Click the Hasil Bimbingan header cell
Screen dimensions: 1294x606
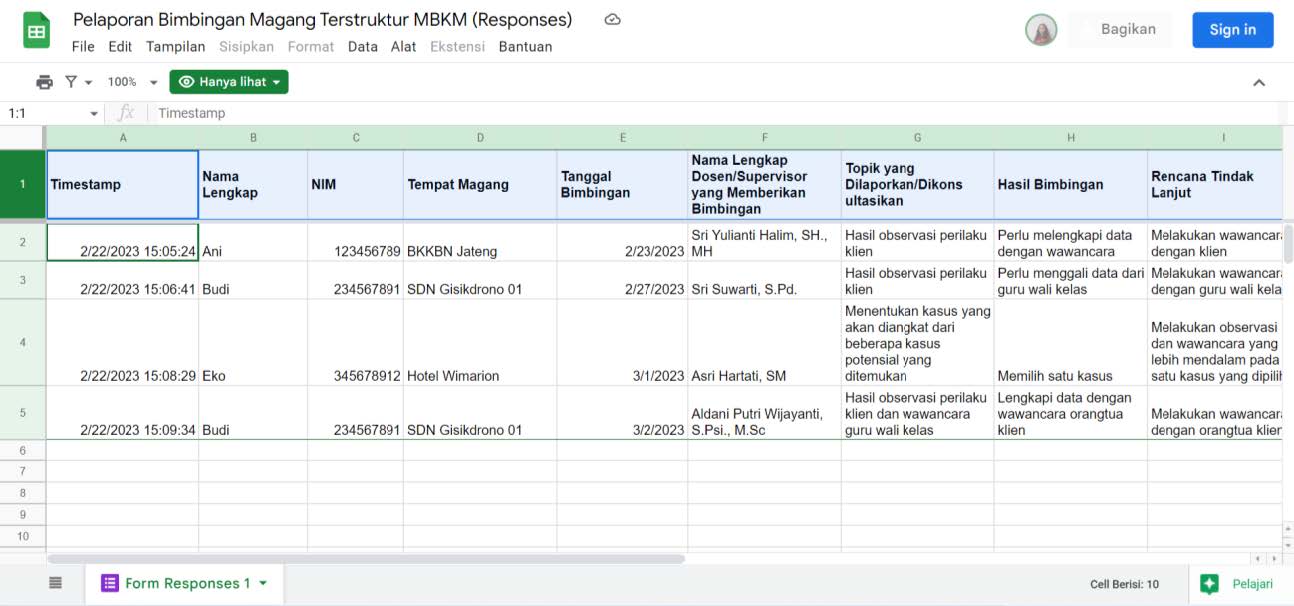tap(1070, 184)
